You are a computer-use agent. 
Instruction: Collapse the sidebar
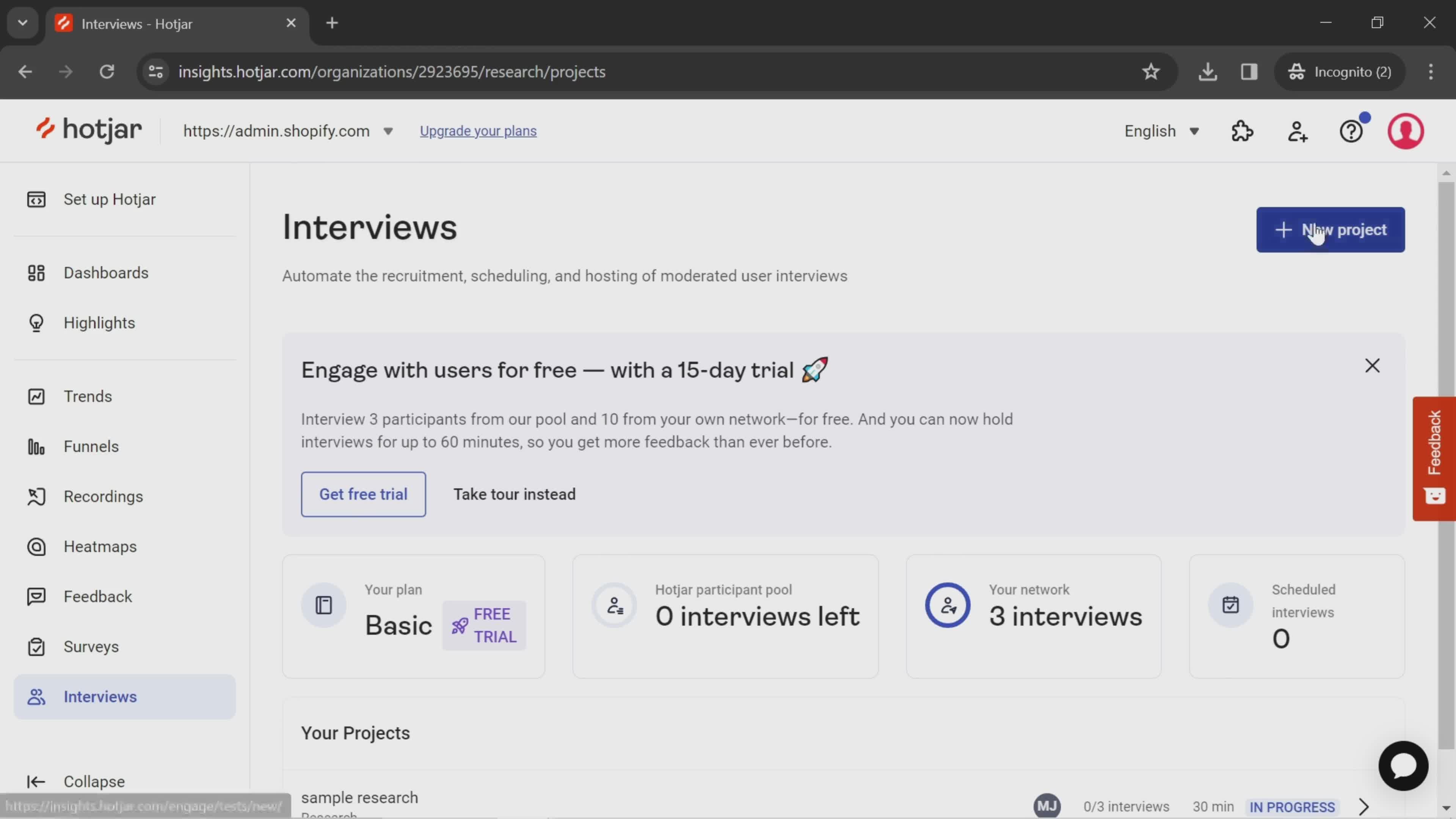76,781
